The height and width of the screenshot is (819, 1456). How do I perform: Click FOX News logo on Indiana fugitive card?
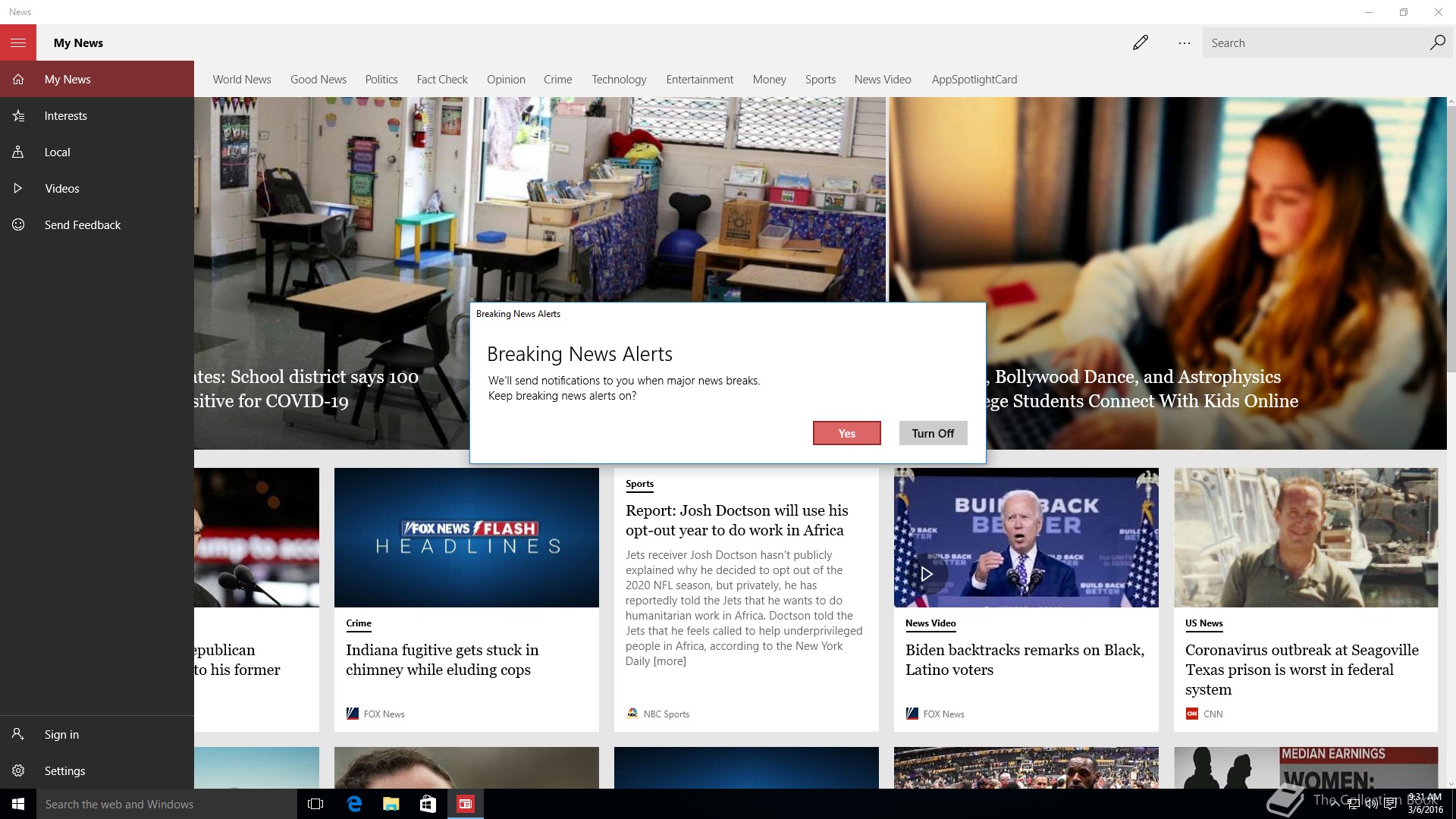pos(352,714)
